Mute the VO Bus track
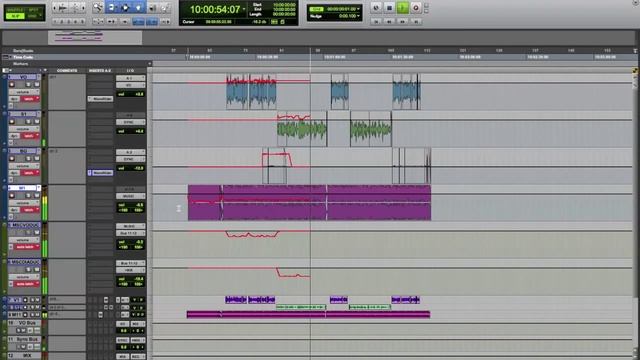The height and width of the screenshot is (360, 640). (23, 330)
